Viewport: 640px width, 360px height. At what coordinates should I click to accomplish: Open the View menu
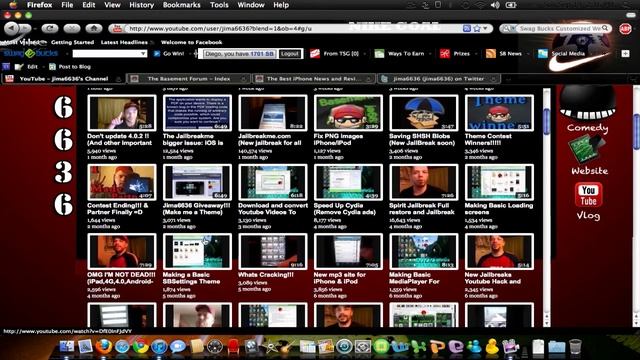pos(112,5)
